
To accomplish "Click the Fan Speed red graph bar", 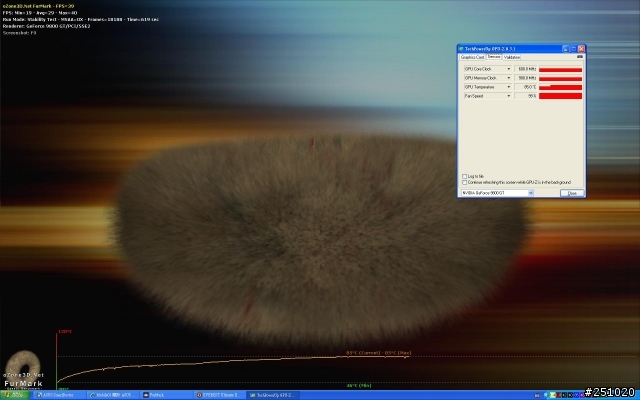I will pyautogui.click(x=560, y=96).
